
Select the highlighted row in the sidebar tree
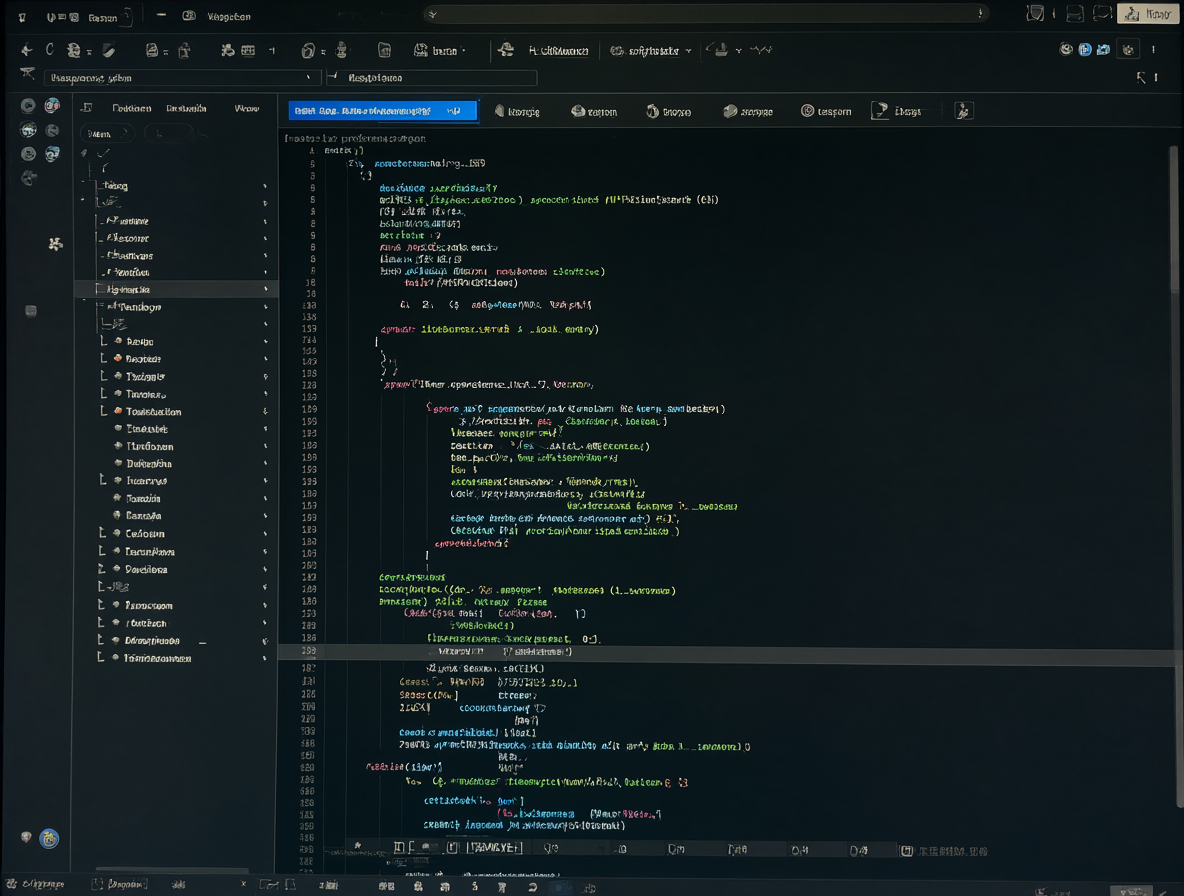point(176,289)
